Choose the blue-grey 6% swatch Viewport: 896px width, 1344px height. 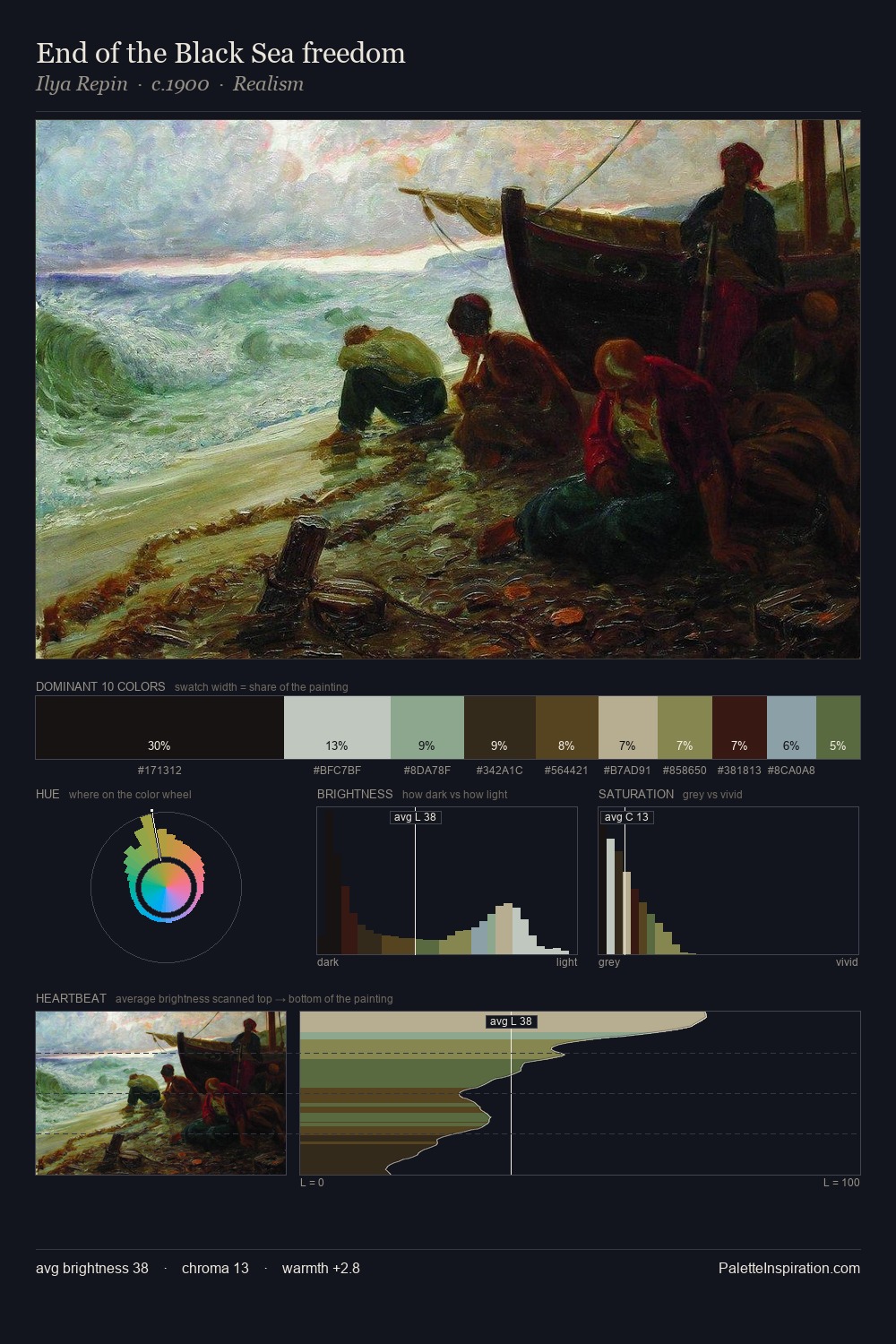coord(791,728)
